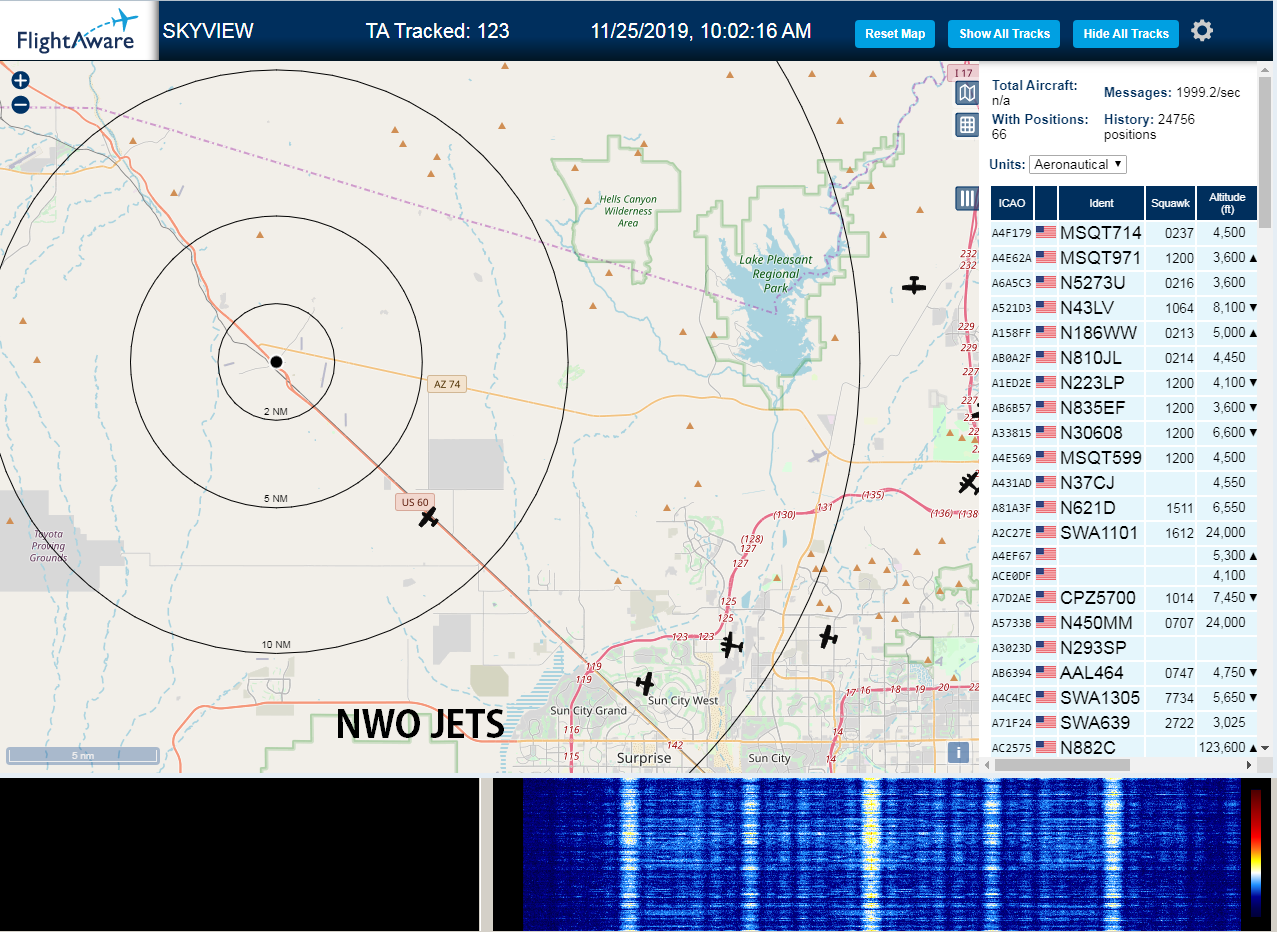Select aircraft row N450MM
Screen dimensions: 1277x933
(1123, 623)
